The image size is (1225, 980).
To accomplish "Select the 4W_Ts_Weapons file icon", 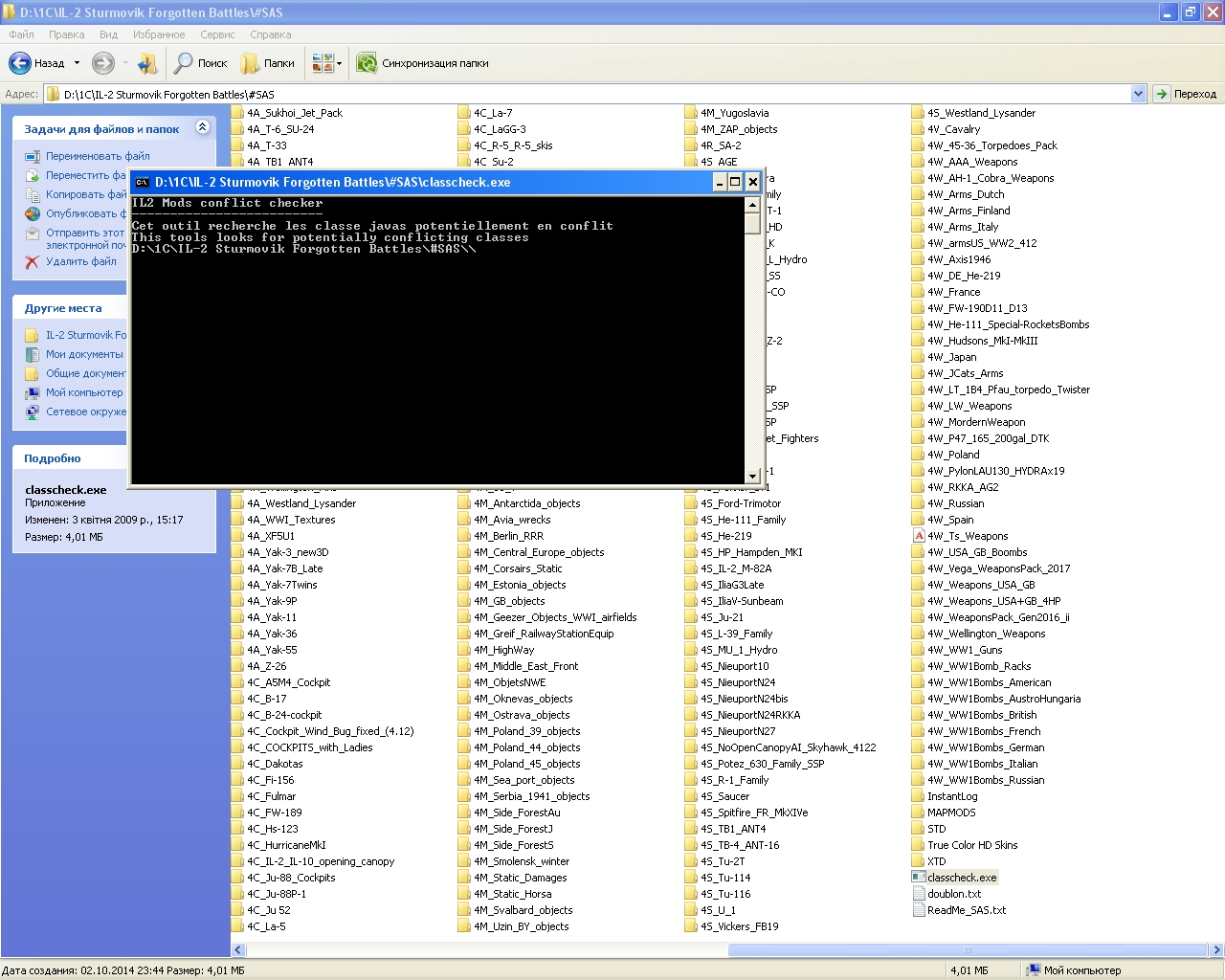I will pyautogui.click(x=919, y=536).
